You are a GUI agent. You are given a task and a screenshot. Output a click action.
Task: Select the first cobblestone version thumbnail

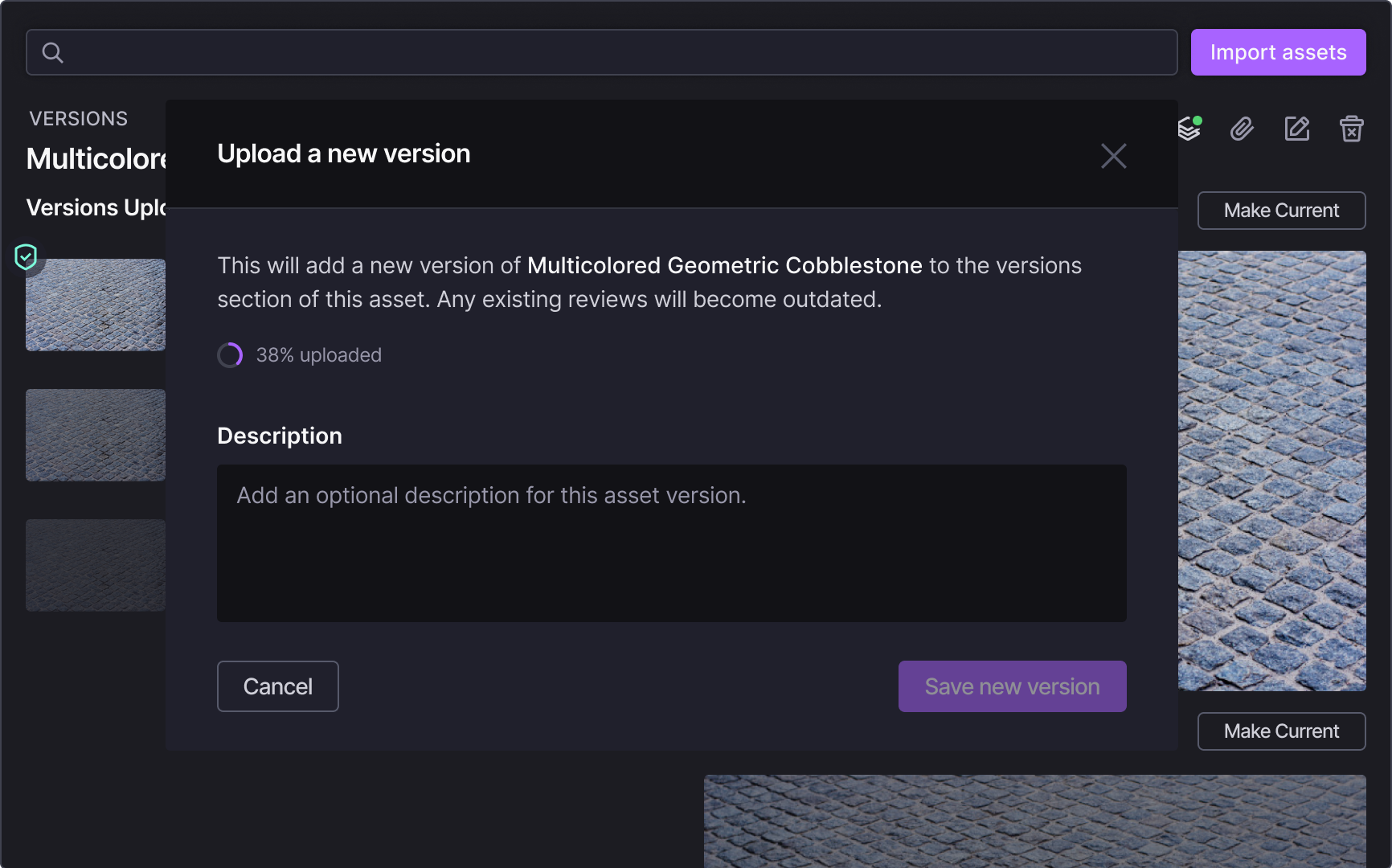95,305
